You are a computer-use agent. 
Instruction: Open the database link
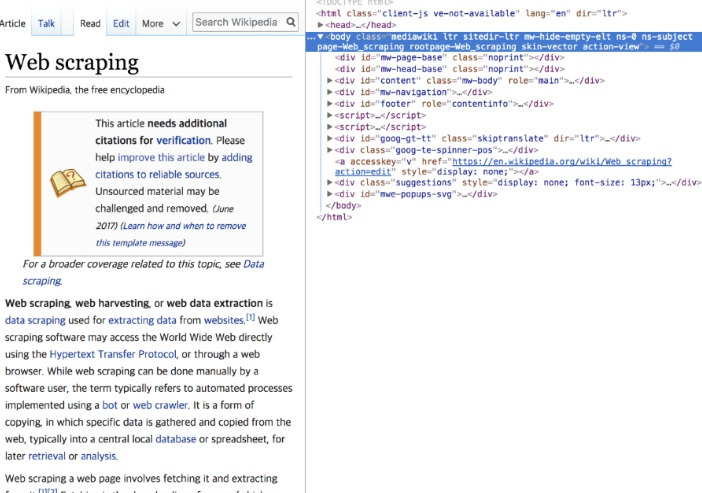pos(176,439)
